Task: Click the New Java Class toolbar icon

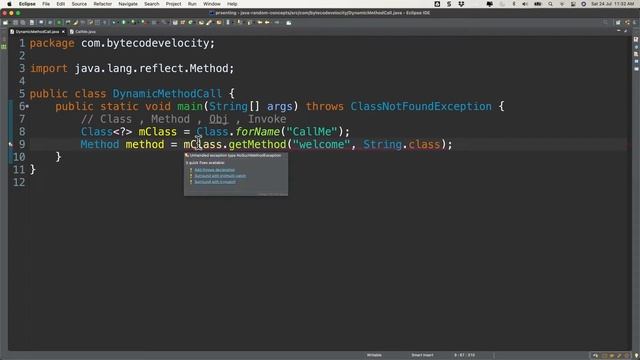Action: click(190, 22)
